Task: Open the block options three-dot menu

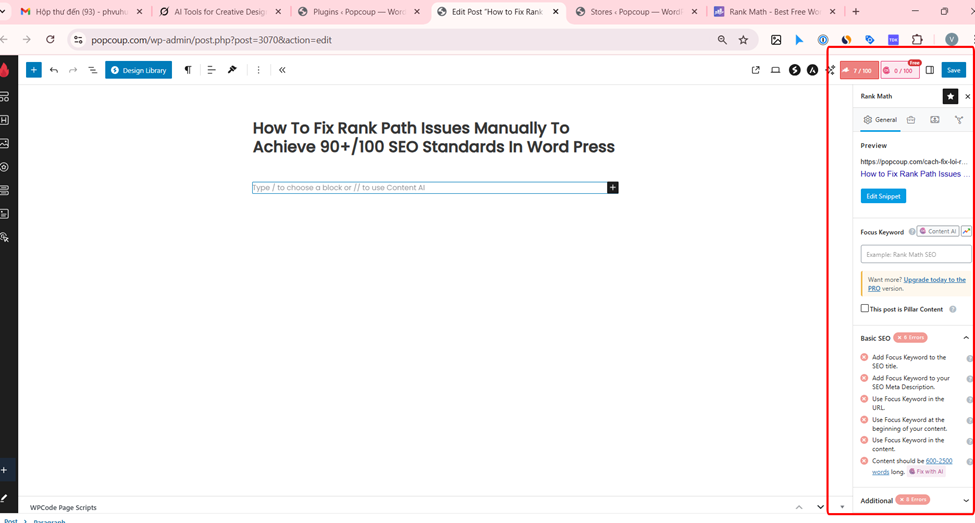Action: [x=259, y=70]
